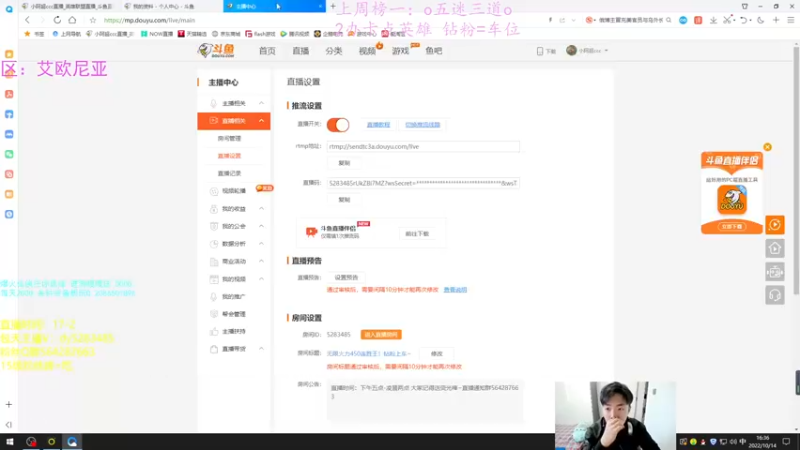Expand 数据分析 sidebar chevron

[261, 244]
